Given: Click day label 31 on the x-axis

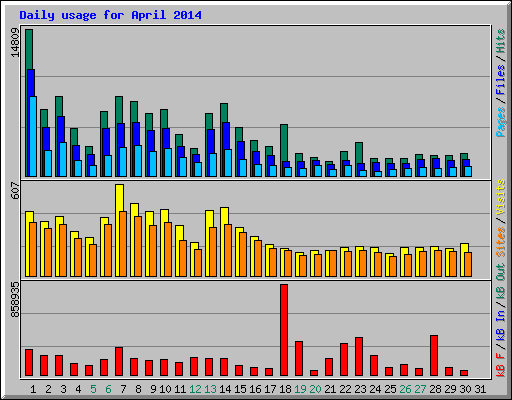Looking at the screenshot, I should (480, 389).
